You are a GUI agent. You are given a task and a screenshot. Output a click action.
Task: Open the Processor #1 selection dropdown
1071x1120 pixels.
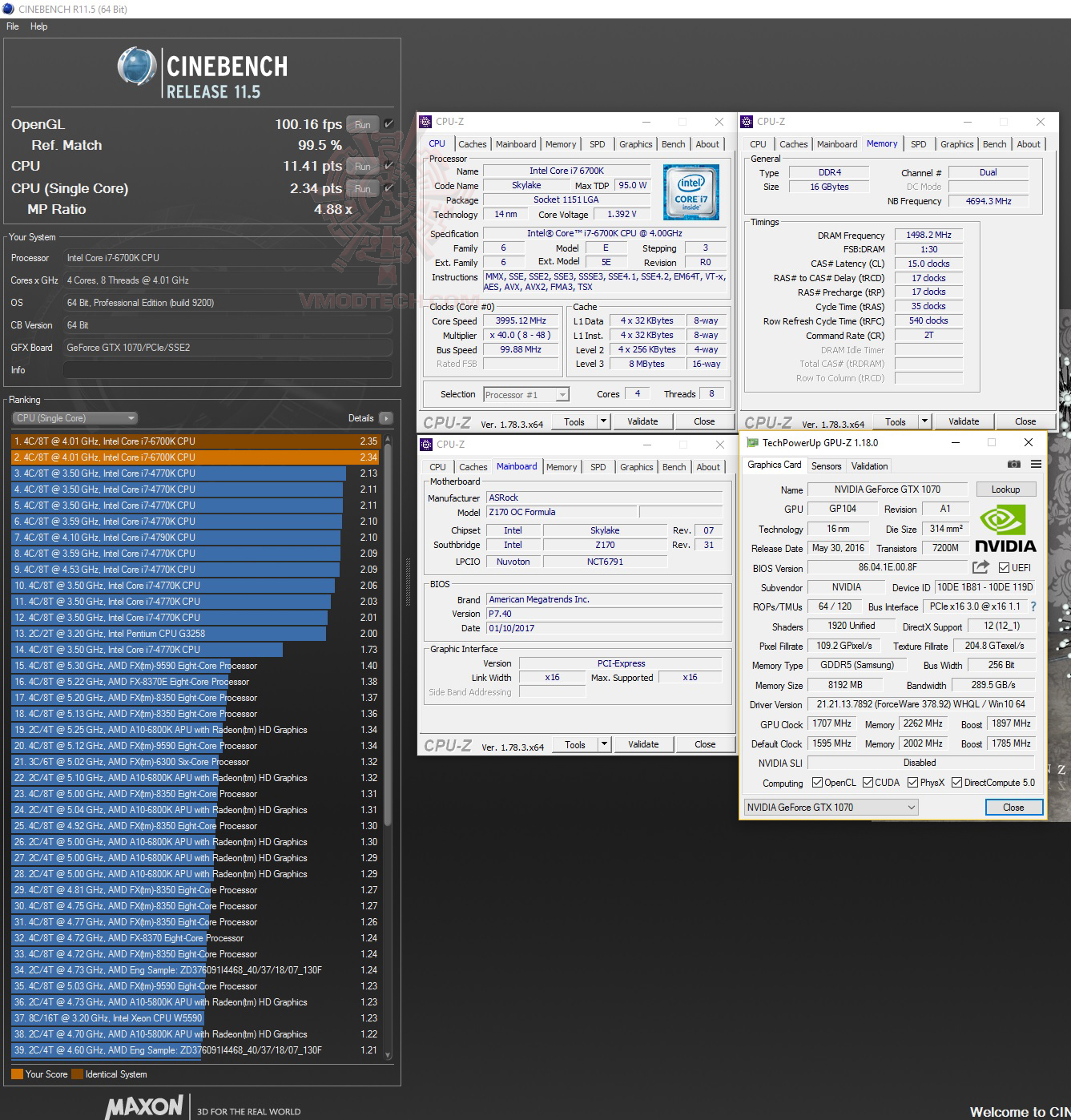[x=526, y=395]
